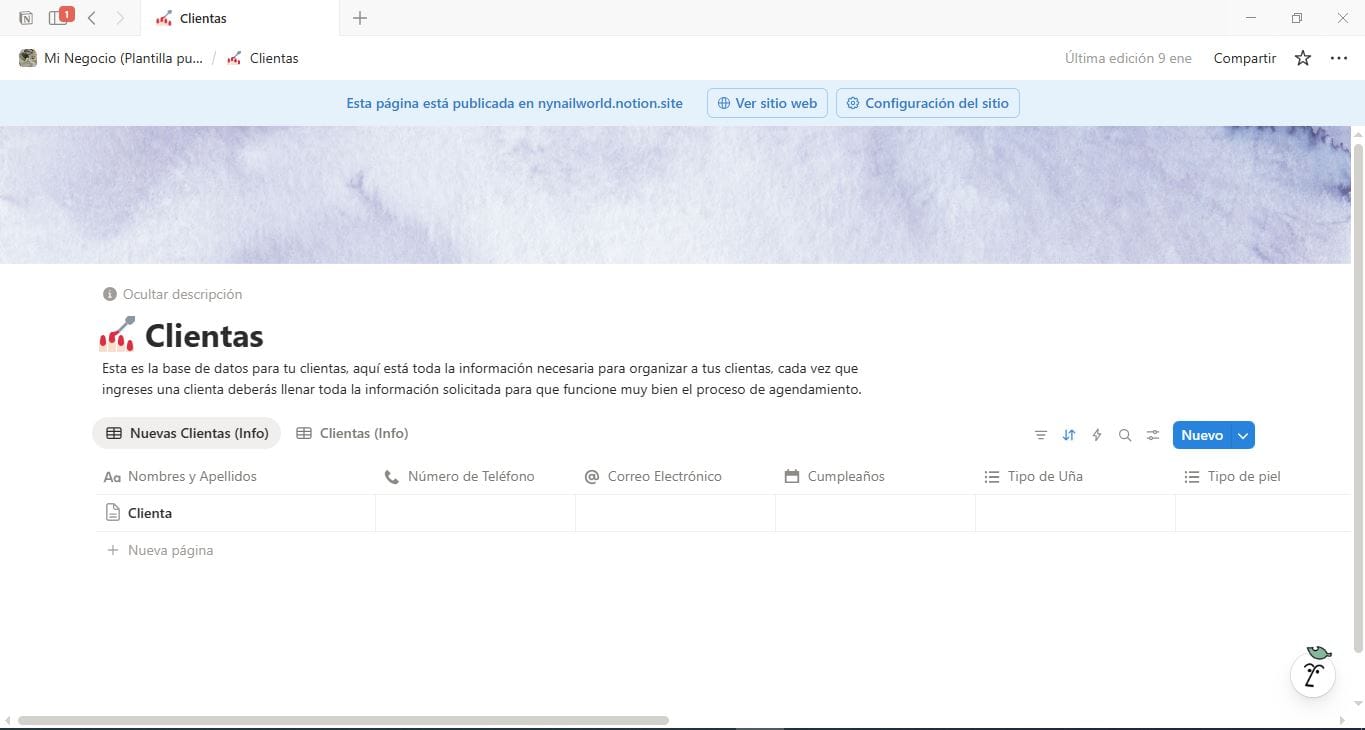Click the scroll-right arrow on horizontal scrollbar
Image resolution: width=1365 pixels, height=730 pixels.
click(1343, 720)
